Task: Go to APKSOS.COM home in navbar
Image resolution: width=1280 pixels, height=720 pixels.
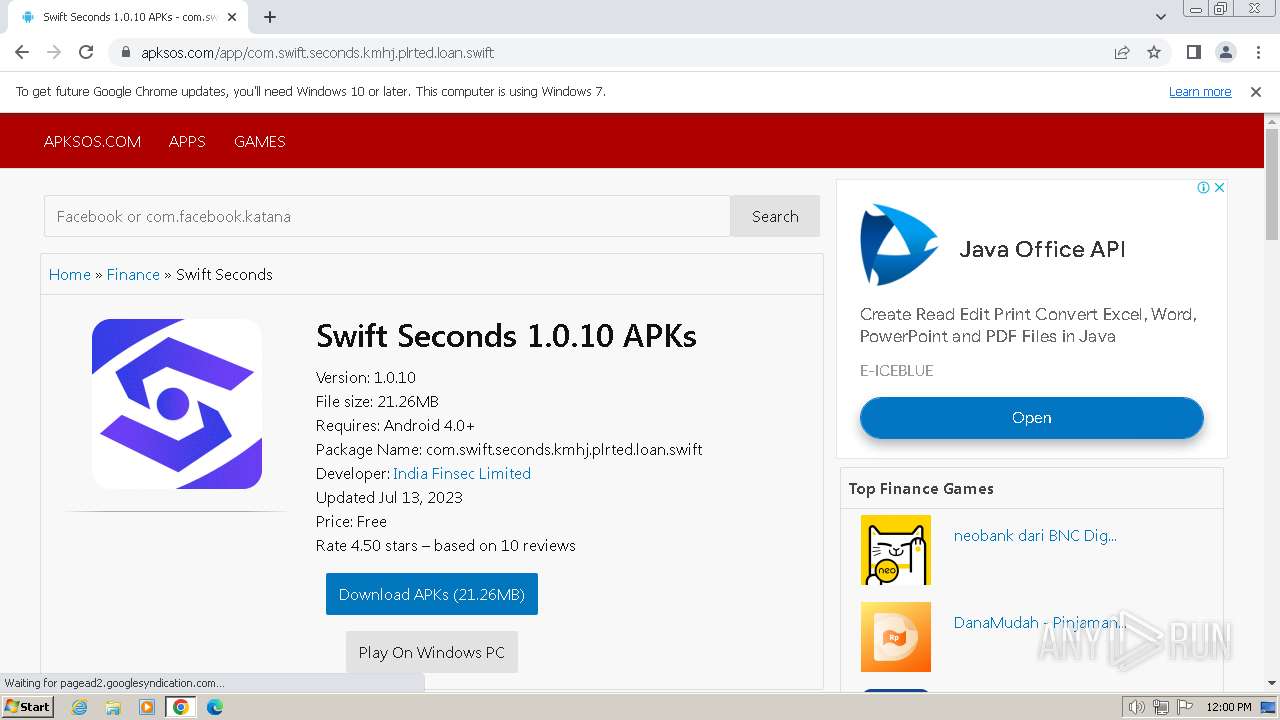Action: [x=92, y=141]
